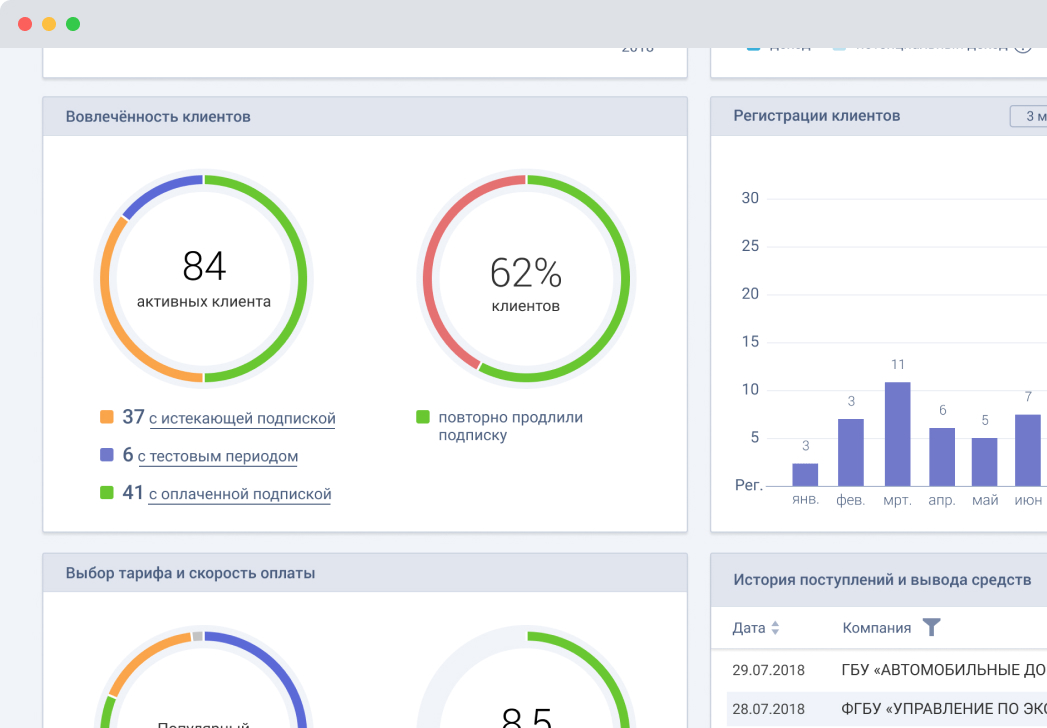Click the orange legend swatch beside 37
Viewport: 1047px width, 728px height.
[106, 417]
